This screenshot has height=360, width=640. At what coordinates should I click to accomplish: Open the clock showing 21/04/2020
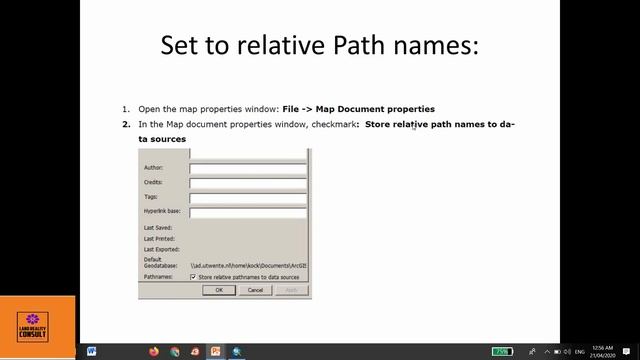[x=602, y=352]
